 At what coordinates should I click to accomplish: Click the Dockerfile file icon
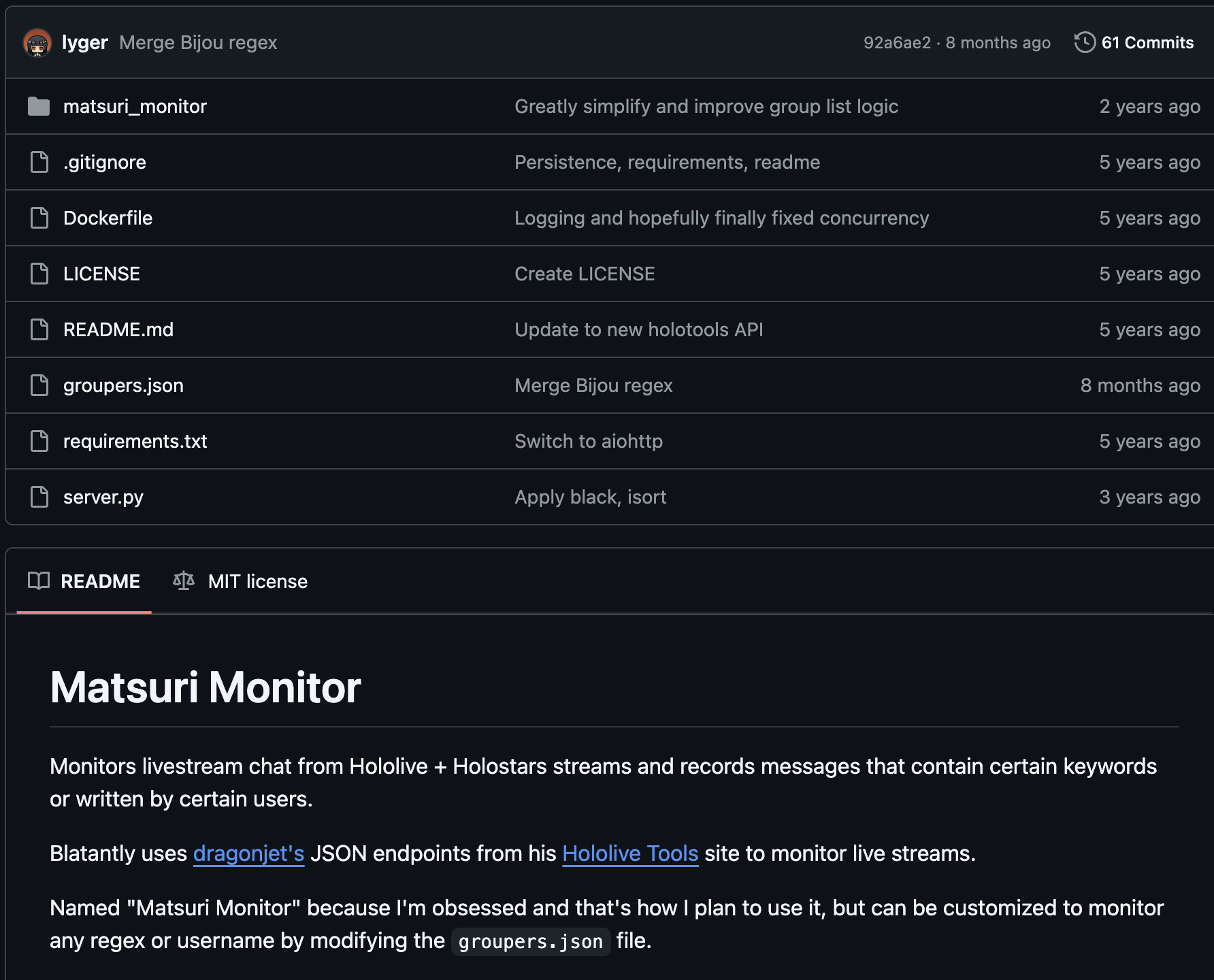[x=39, y=218]
